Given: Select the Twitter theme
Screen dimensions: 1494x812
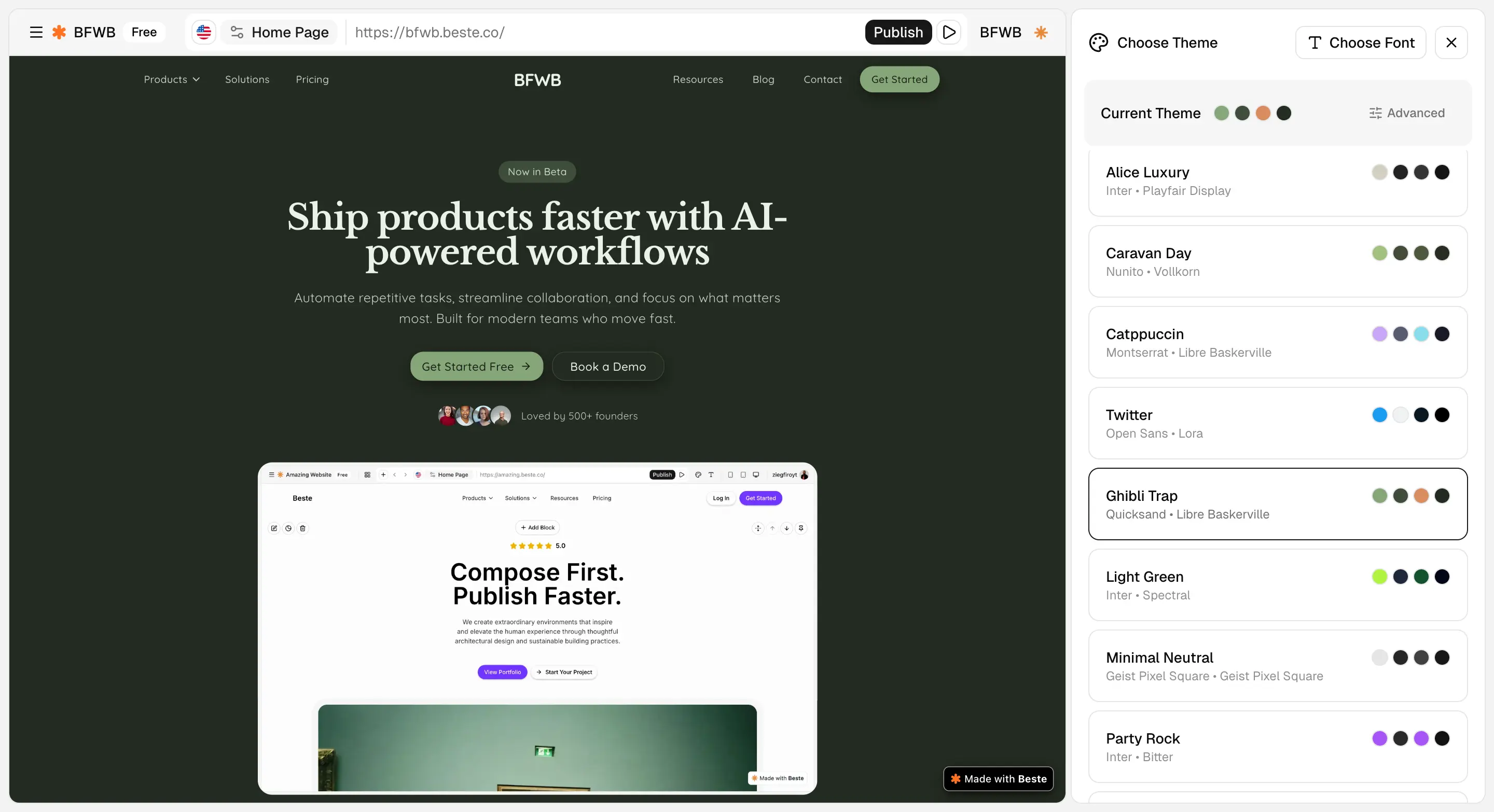Looking at the screenshot, I should (1278, 423).
